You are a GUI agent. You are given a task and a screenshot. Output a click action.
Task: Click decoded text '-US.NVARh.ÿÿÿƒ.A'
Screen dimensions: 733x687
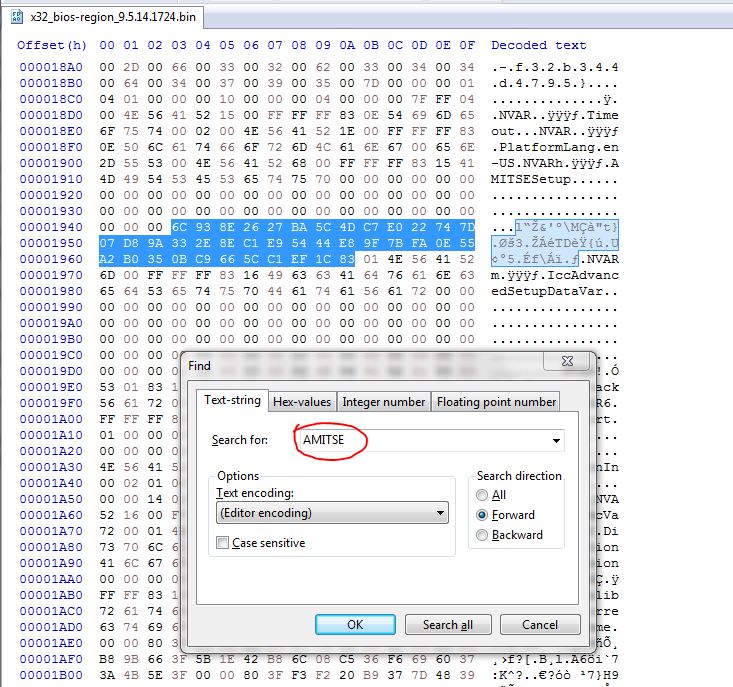pyautogui.click(x=555, y=164)
